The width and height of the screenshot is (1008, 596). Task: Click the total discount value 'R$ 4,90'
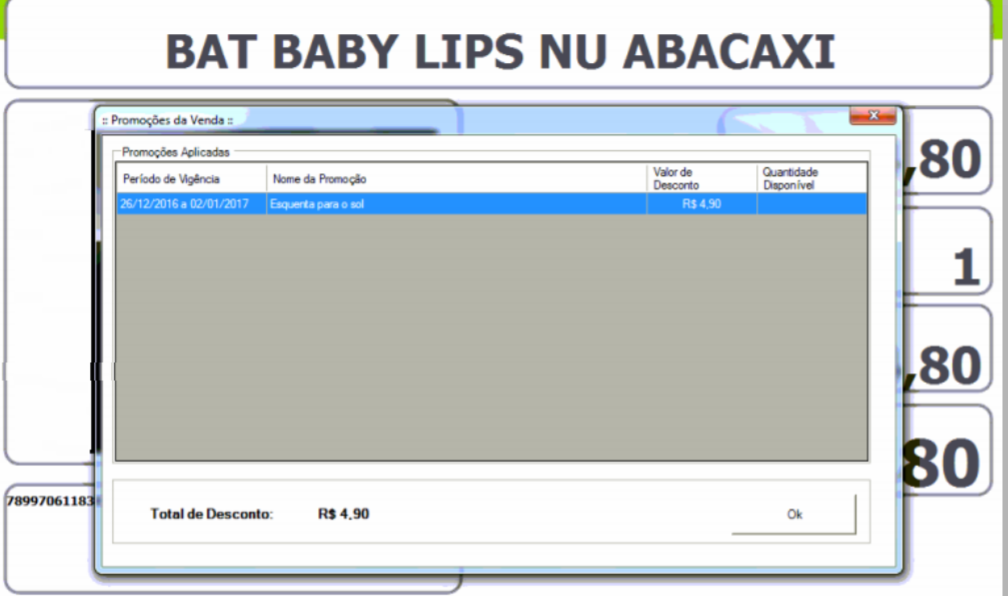[343, 514]
